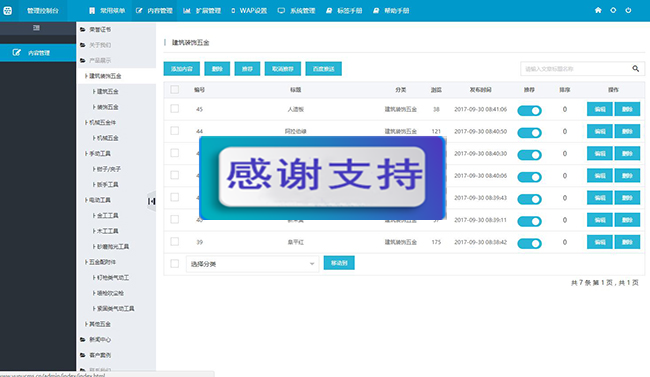Select the 木工工具 subcategory

pyautogui.click(x=106, y=231)
